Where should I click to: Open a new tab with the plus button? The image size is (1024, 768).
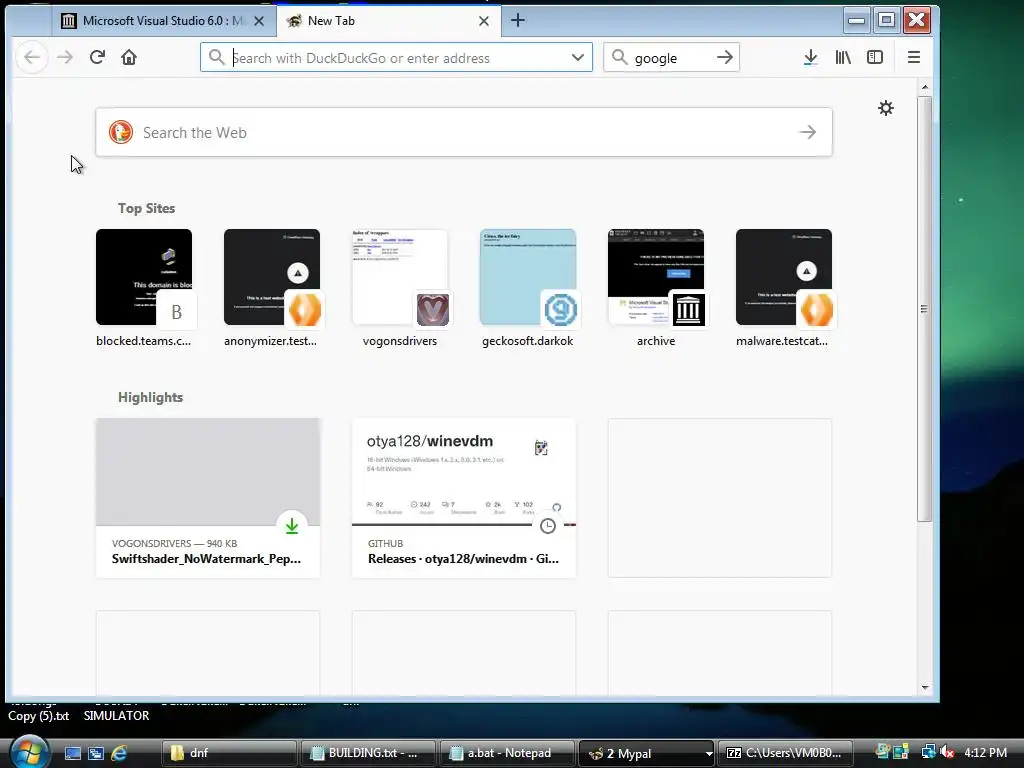pyautogui.click(x=518, y=20)
